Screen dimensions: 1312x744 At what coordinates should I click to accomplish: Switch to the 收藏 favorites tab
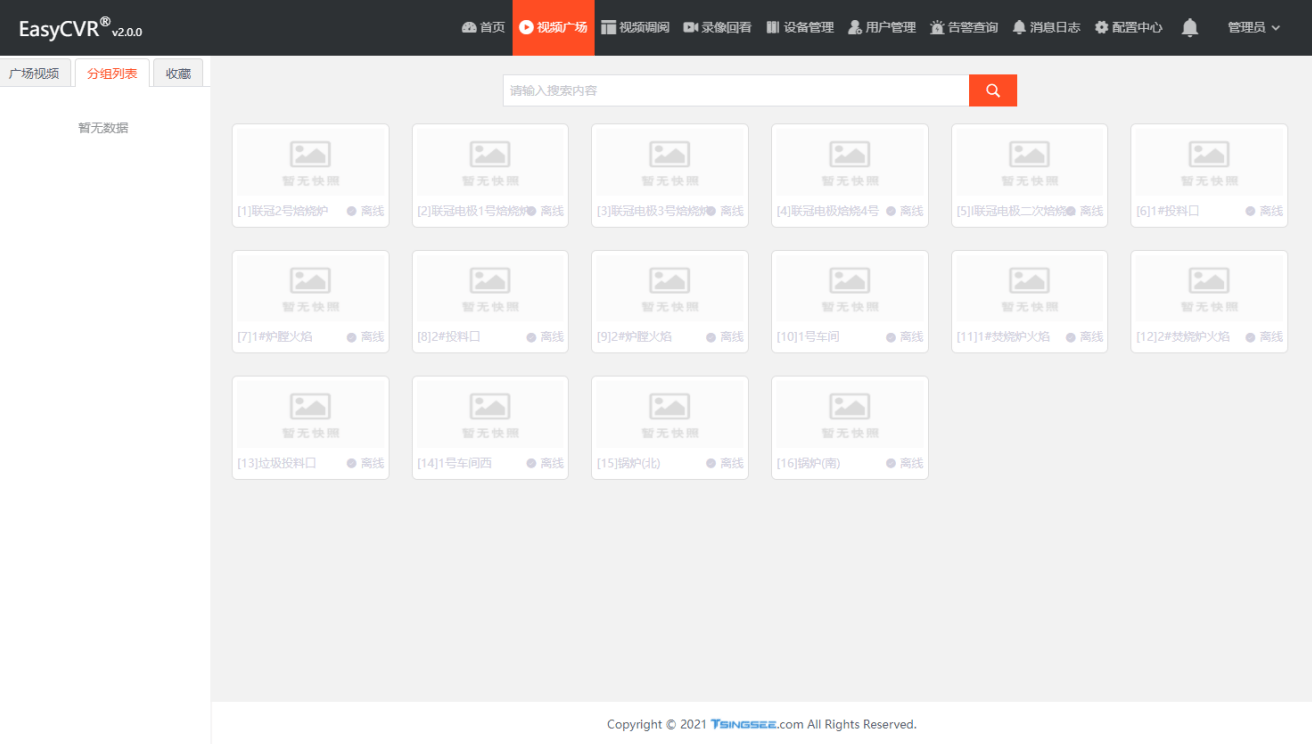(178, 73)
